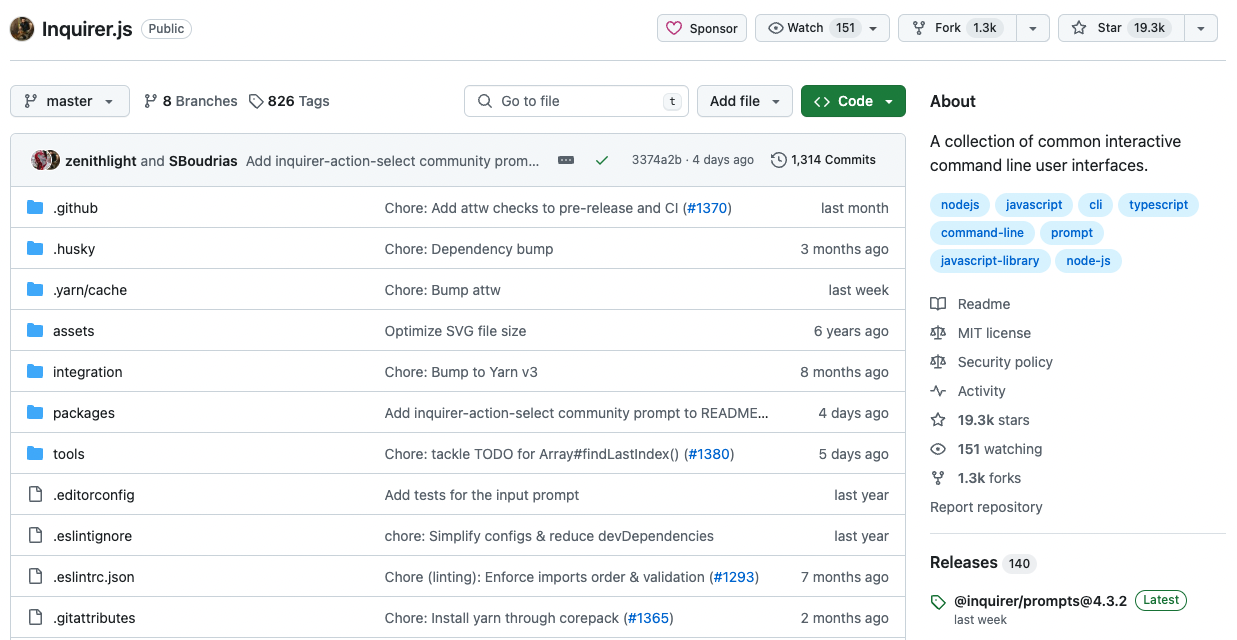This screenshot has width=1237, height=640.
Task: Select the nodejs topic tag
Action: coord(960,205)
